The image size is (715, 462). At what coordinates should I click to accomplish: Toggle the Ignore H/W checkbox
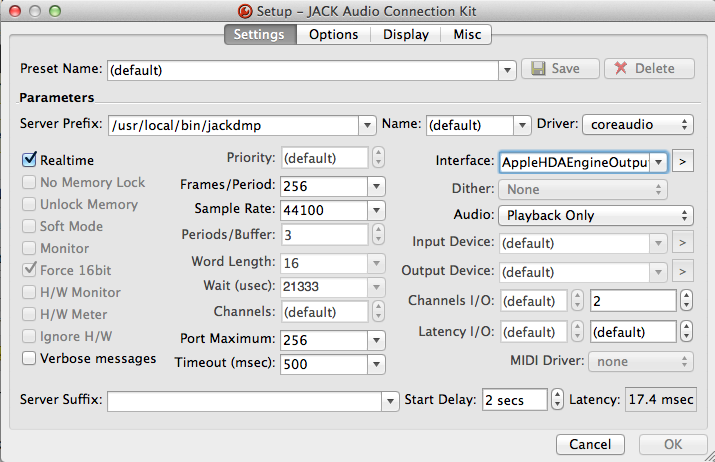point(29,336)
